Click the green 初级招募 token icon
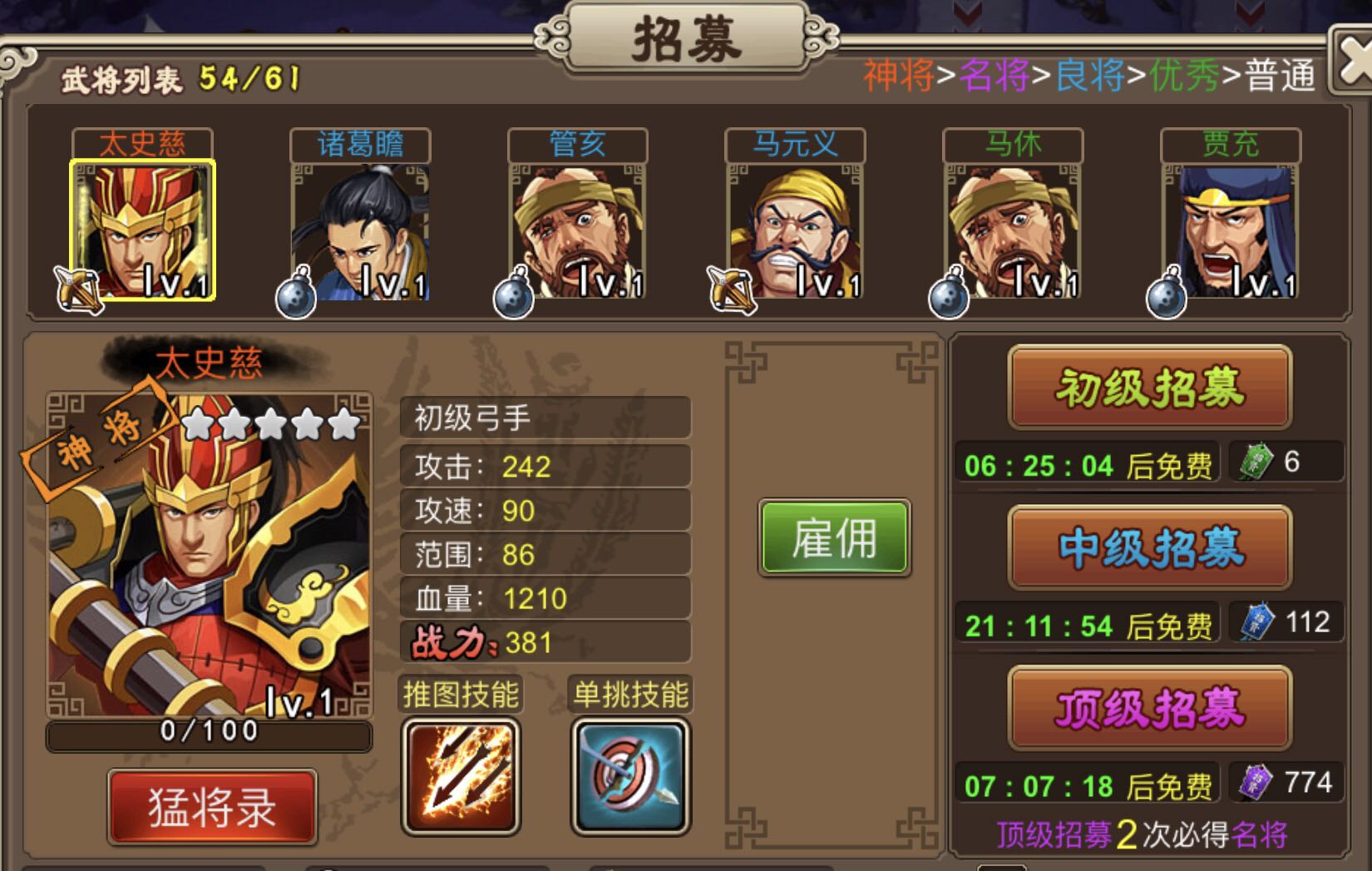Viewport: 1372px width, 871px height. pos(1256,462)
